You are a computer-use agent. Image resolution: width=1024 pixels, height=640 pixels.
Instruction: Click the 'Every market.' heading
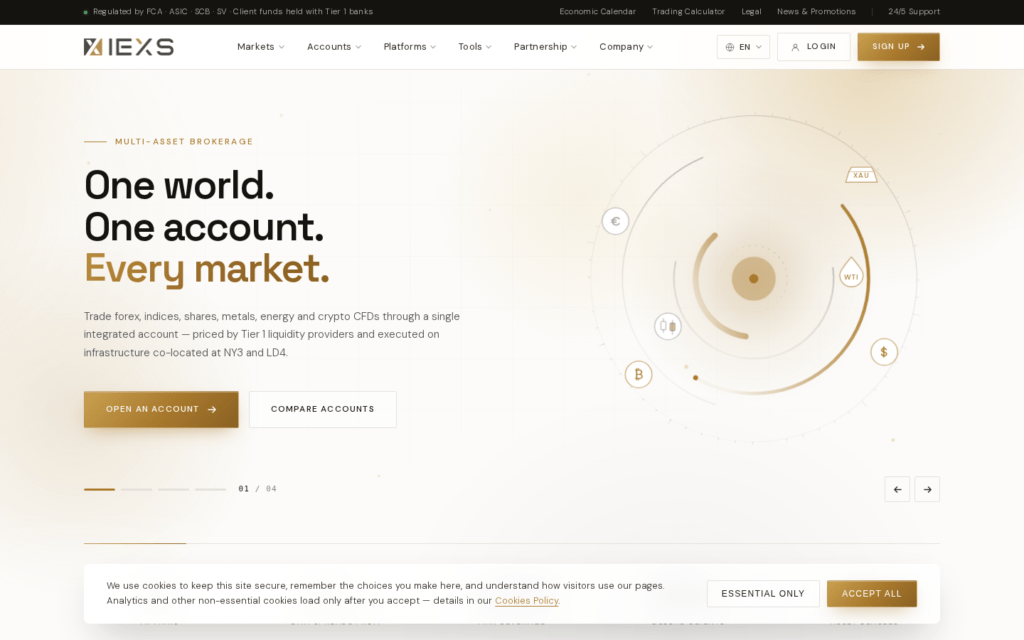tap(206, 268)
